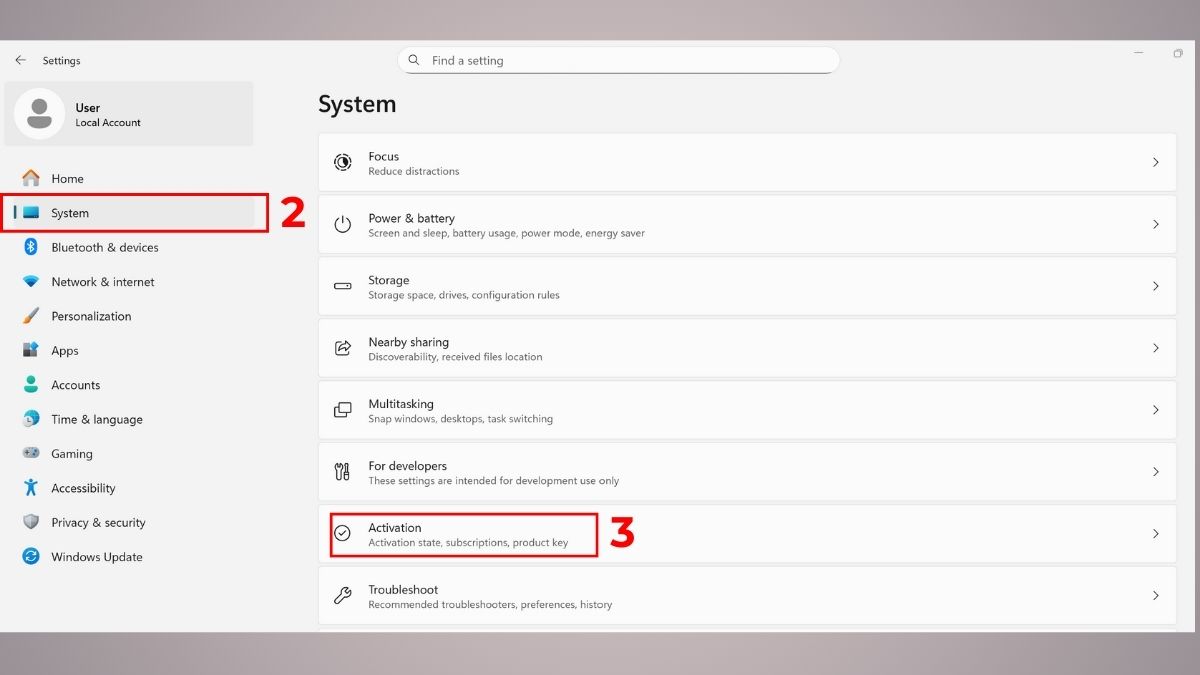Click the back arrow next to Settings
Screen dimensions: 1200x675
click(20, 60)
